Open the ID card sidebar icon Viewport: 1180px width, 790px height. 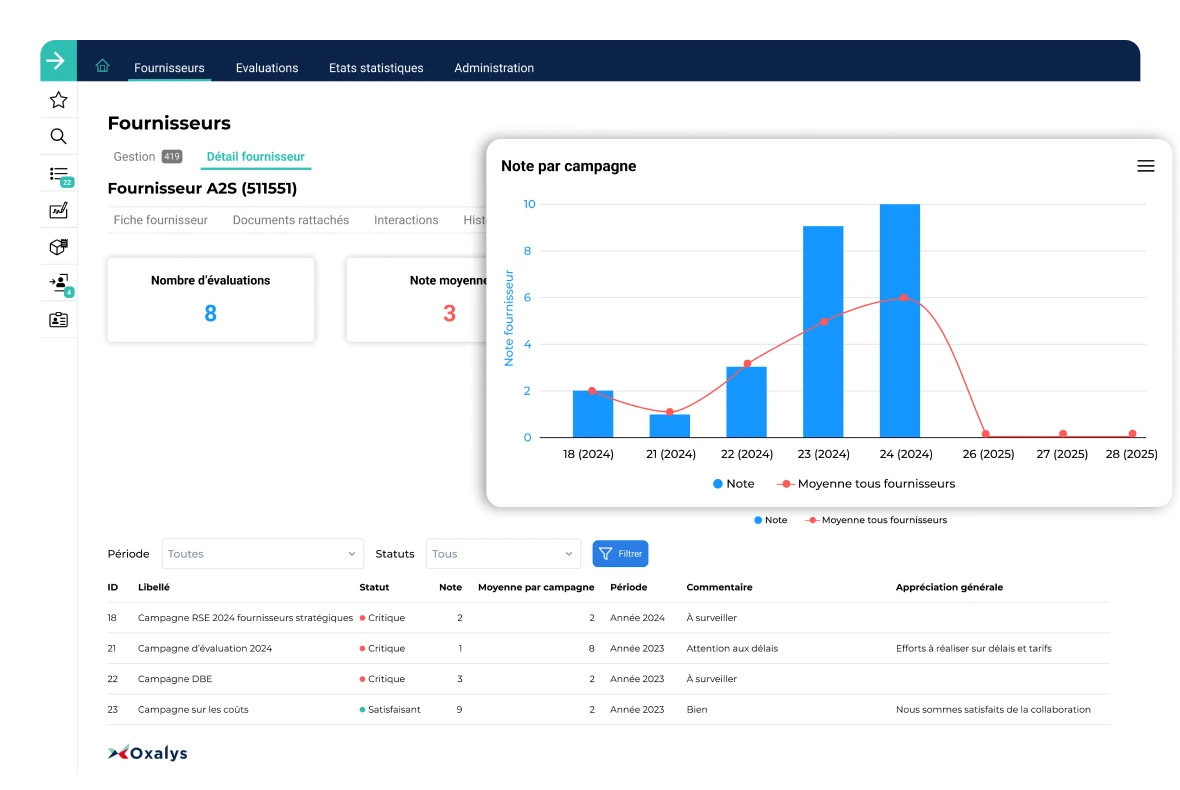pyautogui.click(x=58, y=320)
